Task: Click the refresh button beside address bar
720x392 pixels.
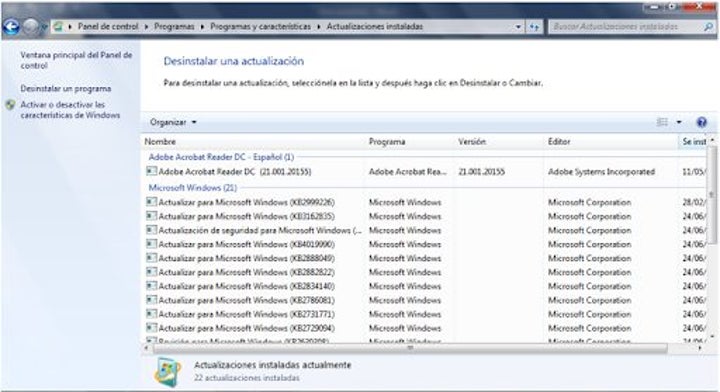Action: [534, 27]
